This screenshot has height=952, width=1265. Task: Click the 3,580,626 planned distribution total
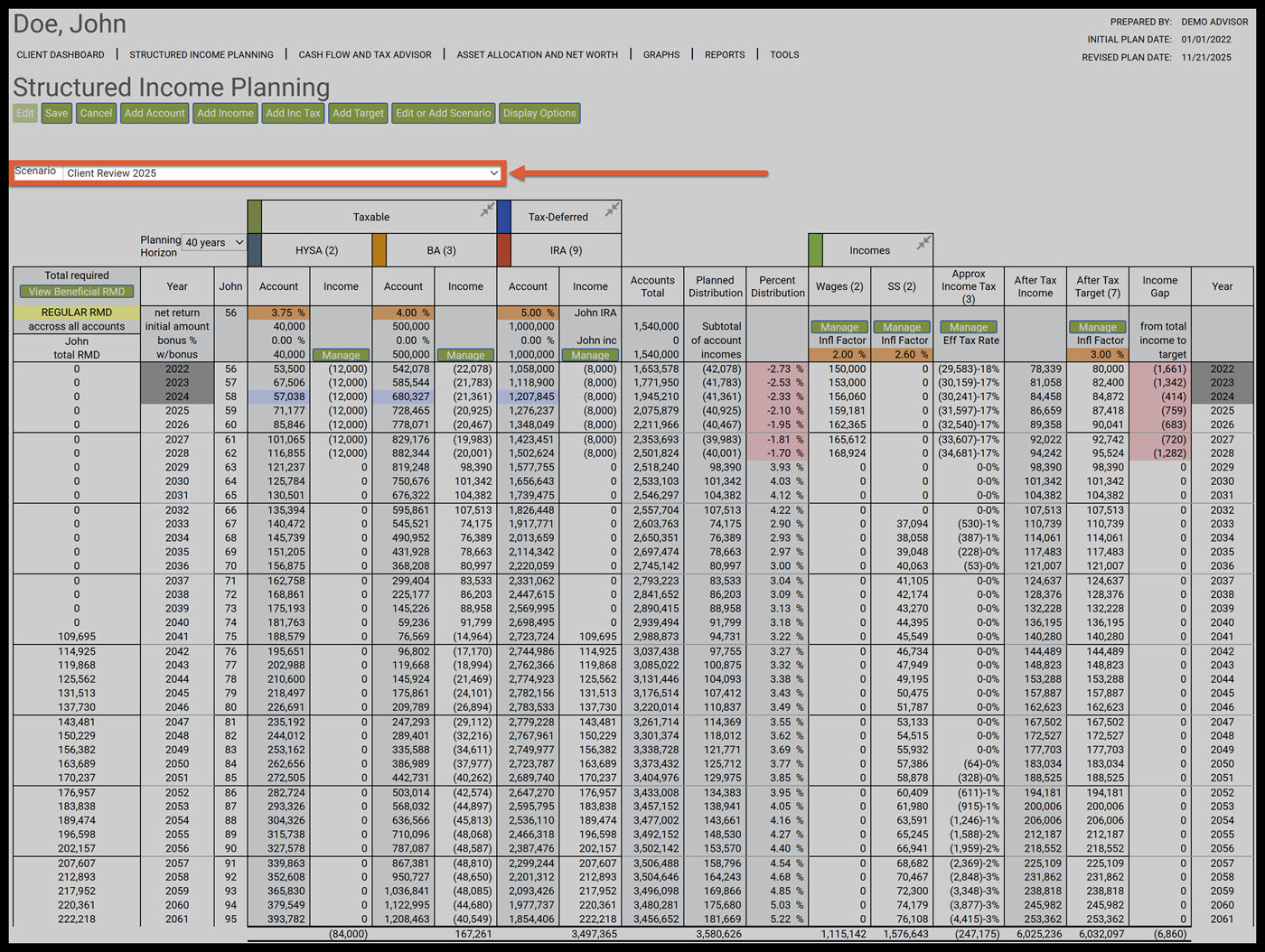[719, 934]
